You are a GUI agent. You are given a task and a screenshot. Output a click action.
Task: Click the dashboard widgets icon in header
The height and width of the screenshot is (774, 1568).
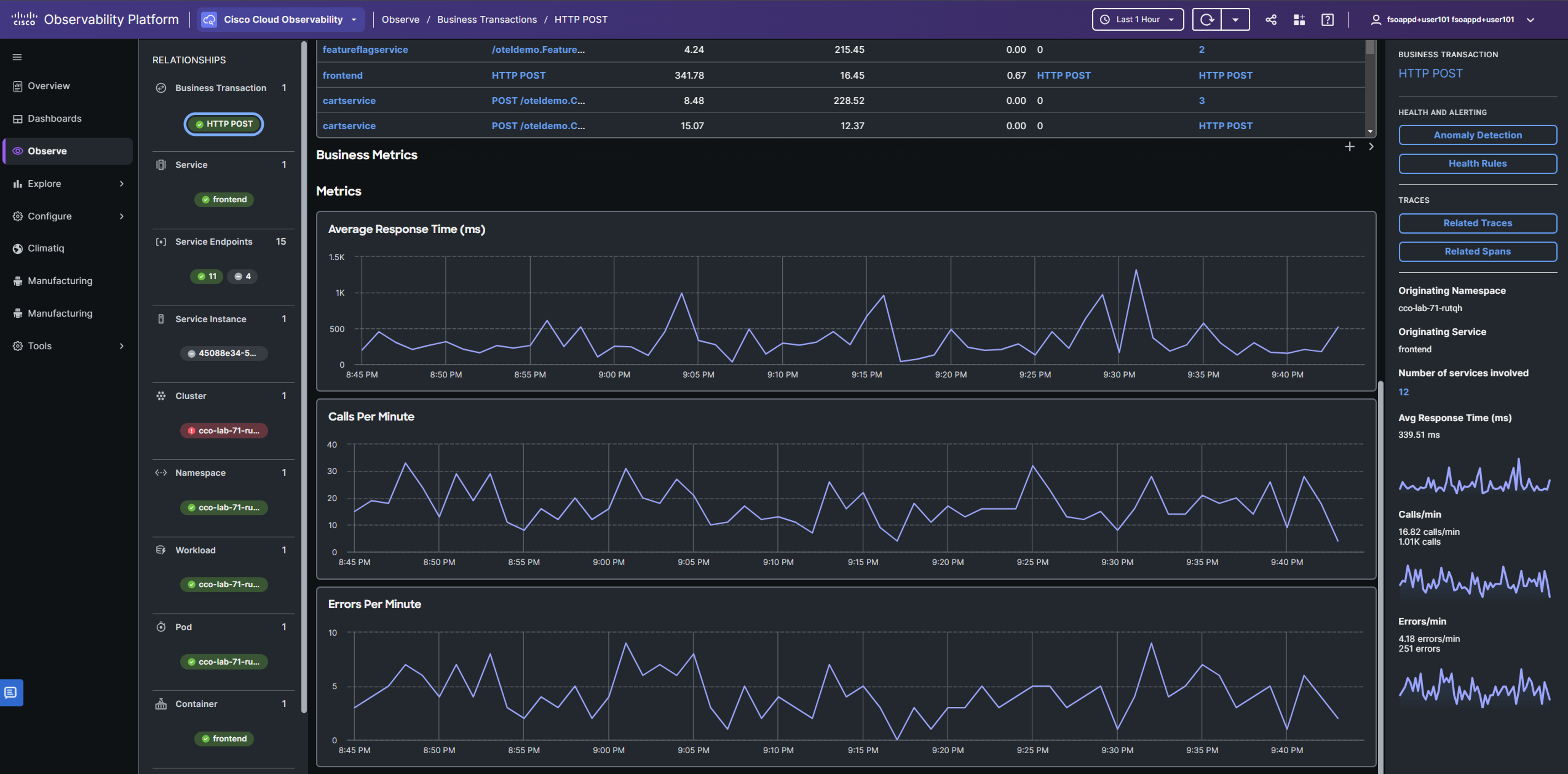tap(1299, 20)
